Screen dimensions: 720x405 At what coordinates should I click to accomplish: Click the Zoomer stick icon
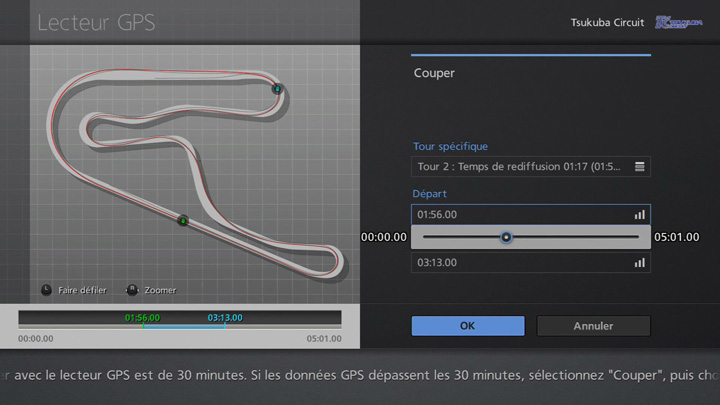(131, 290)
